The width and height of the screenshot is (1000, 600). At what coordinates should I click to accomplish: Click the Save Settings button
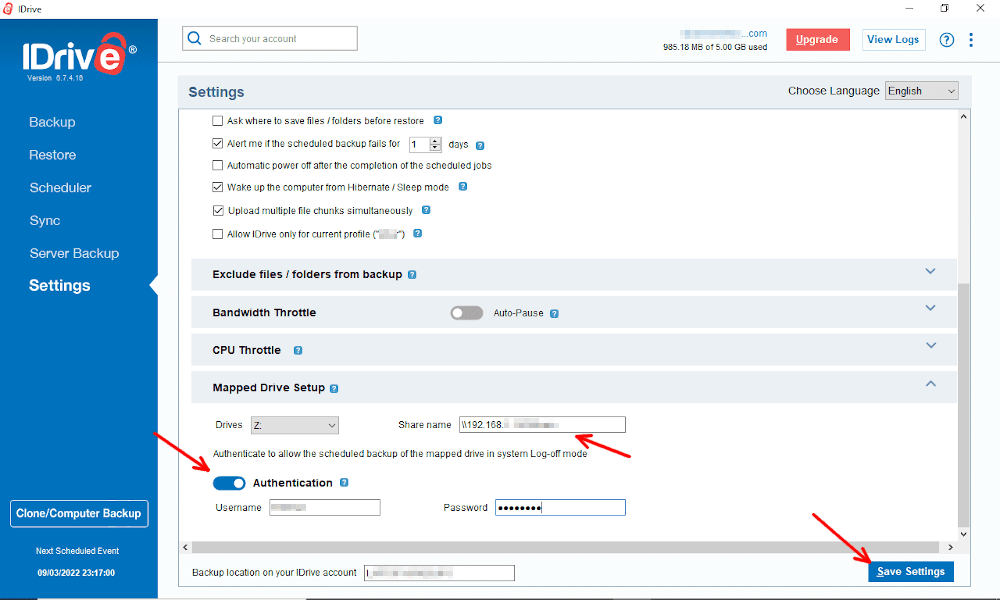tap(911, 571)
